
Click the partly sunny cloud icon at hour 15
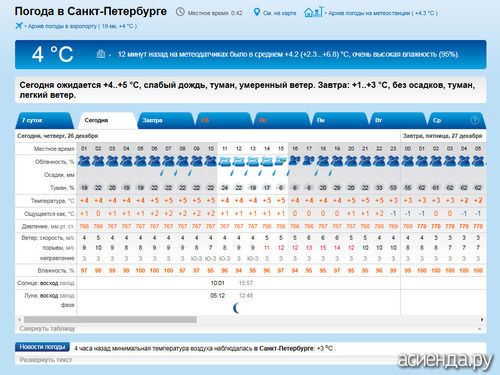281,161
